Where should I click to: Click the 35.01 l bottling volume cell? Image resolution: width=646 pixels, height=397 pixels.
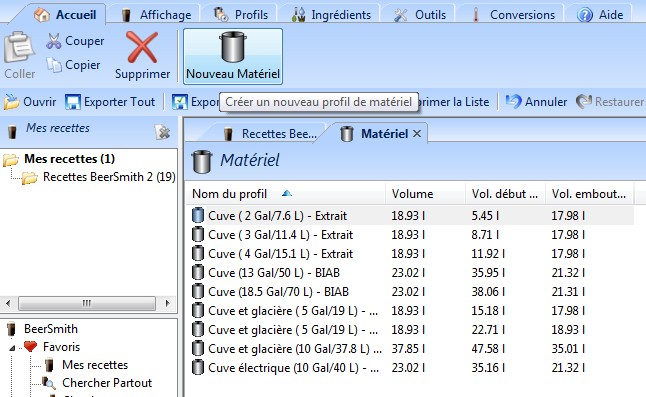(568, 349)
